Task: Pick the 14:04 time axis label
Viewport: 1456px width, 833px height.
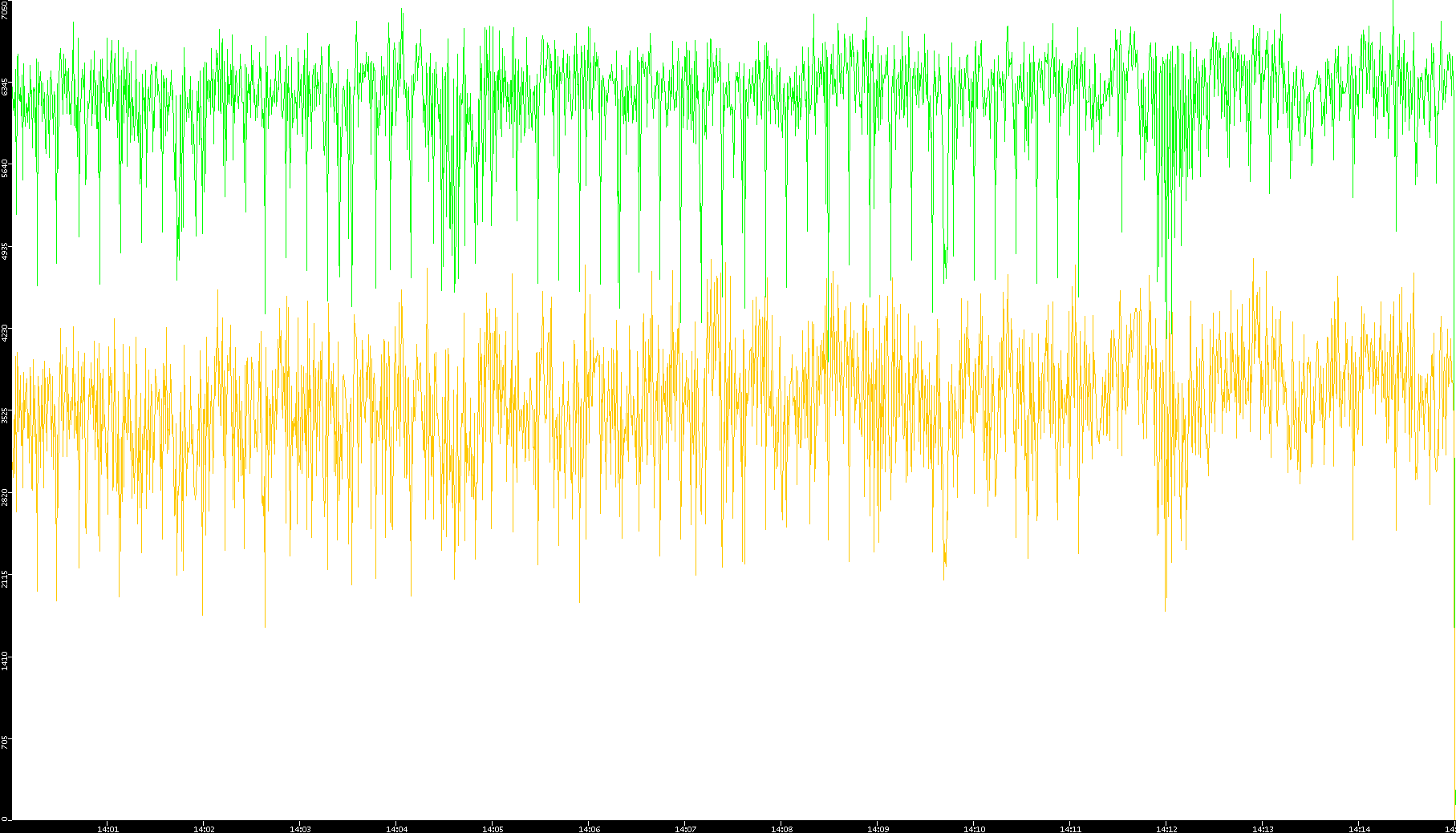Action: tap(396, 829)
